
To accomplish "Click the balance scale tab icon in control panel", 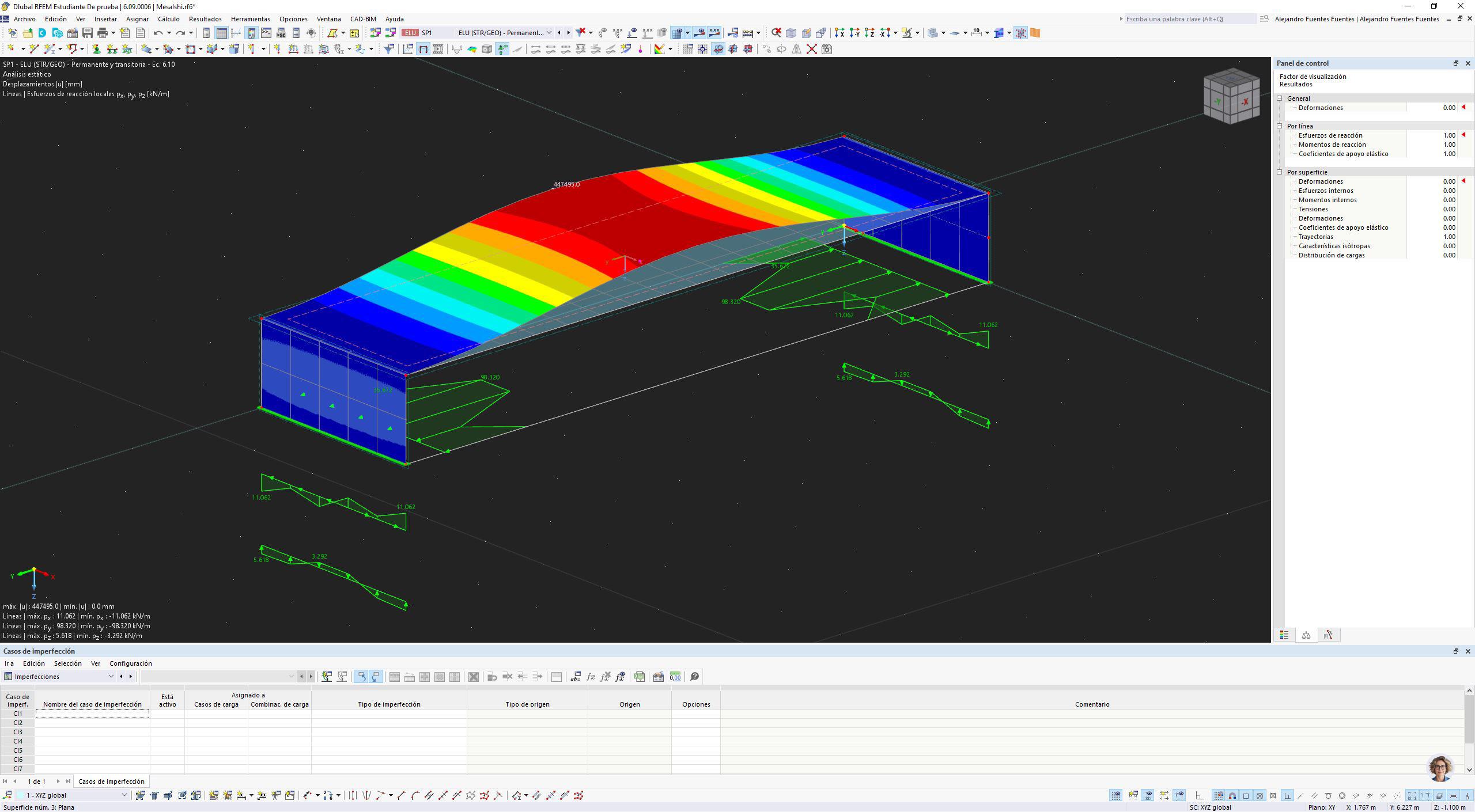I will click(x=1306, y=635).
